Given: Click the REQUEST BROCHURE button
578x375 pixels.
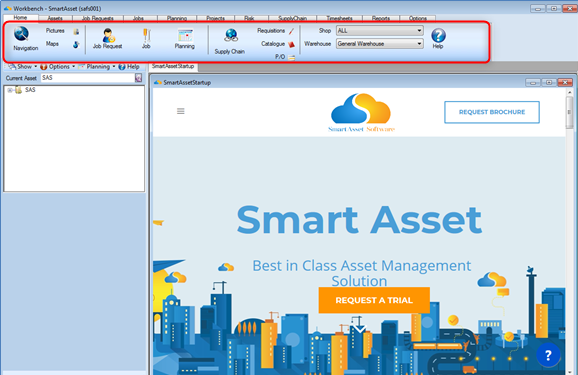Looking at the screenshot, I should click(492, 112).
